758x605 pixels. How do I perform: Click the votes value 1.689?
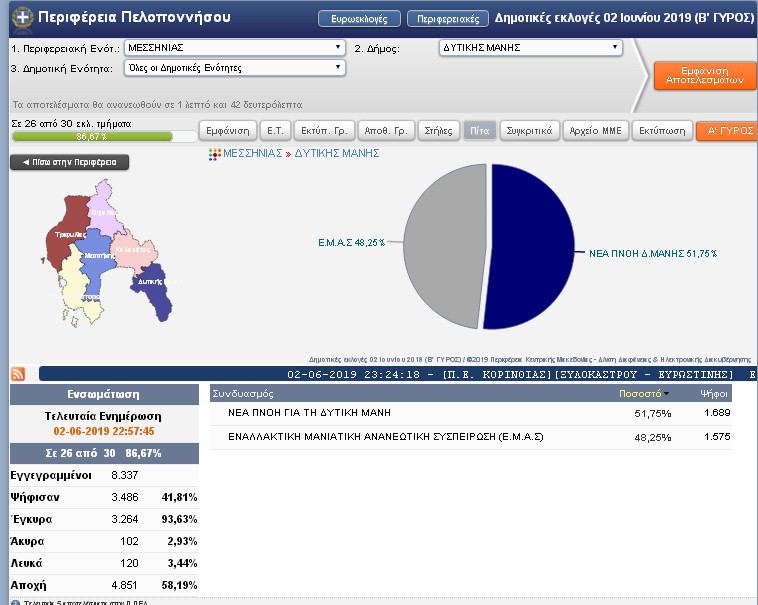[x=717, y=413]
